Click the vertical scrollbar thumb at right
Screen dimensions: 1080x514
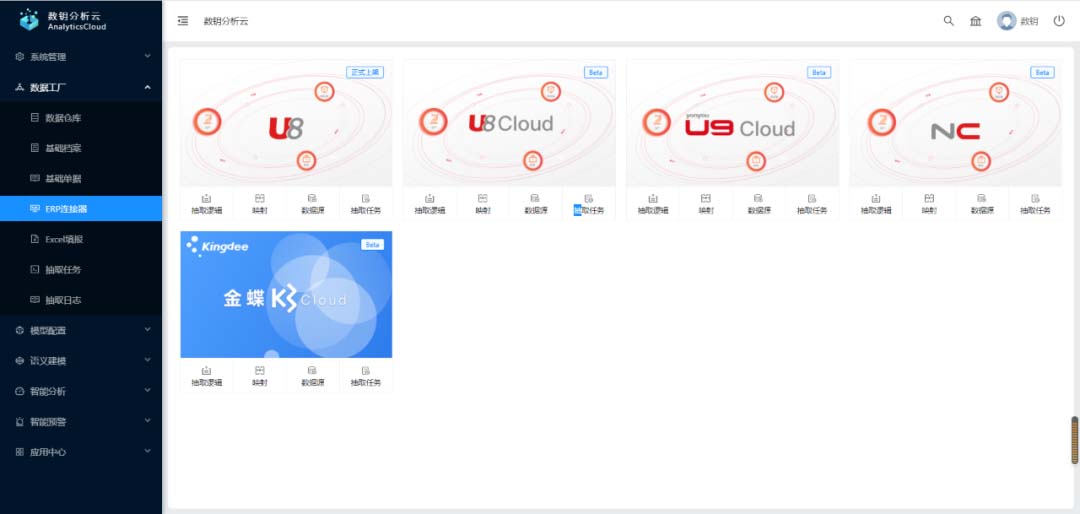point(1074,440)
